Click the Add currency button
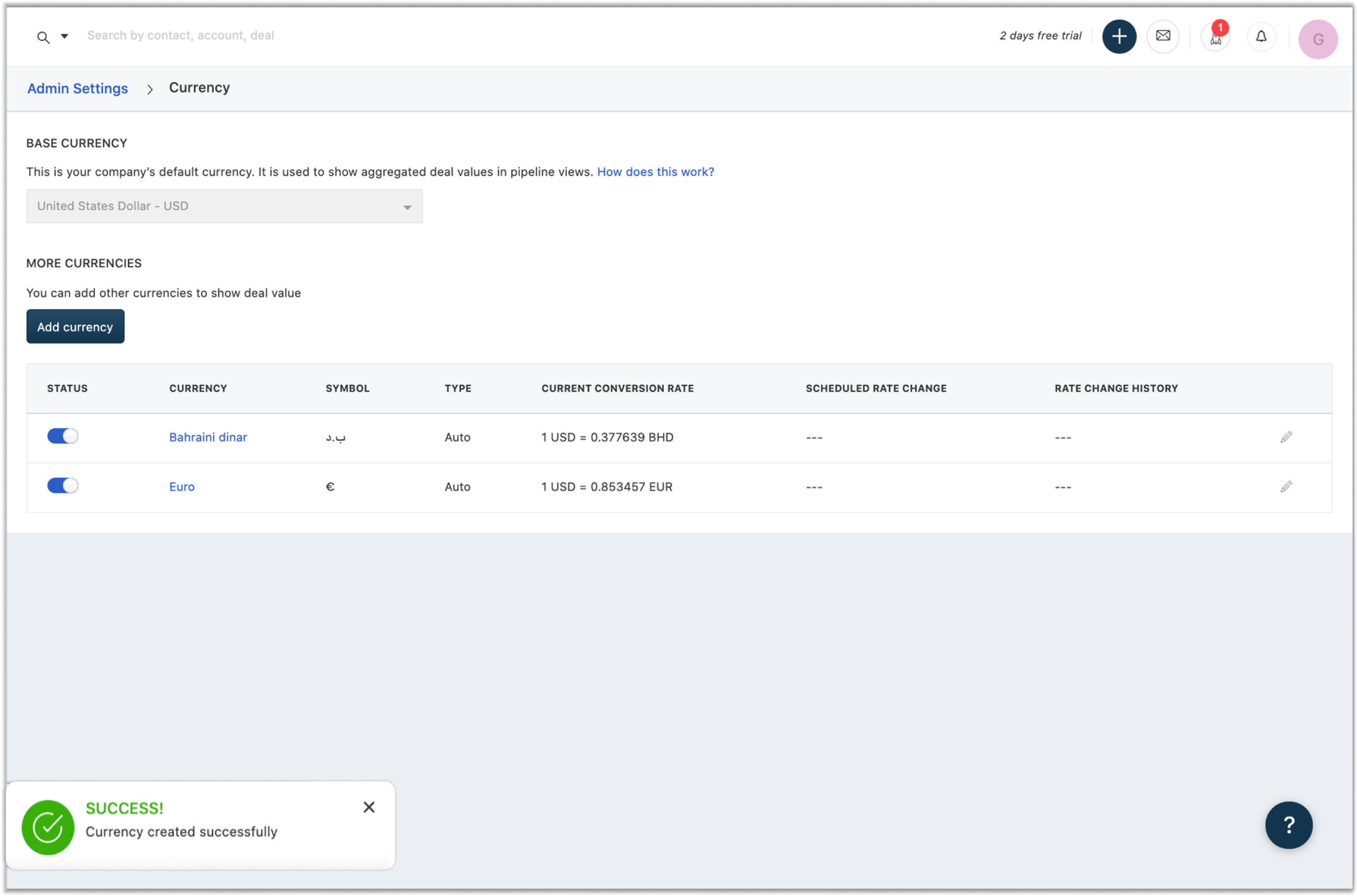The image size is (1357, 896). [x=75, y=327]
